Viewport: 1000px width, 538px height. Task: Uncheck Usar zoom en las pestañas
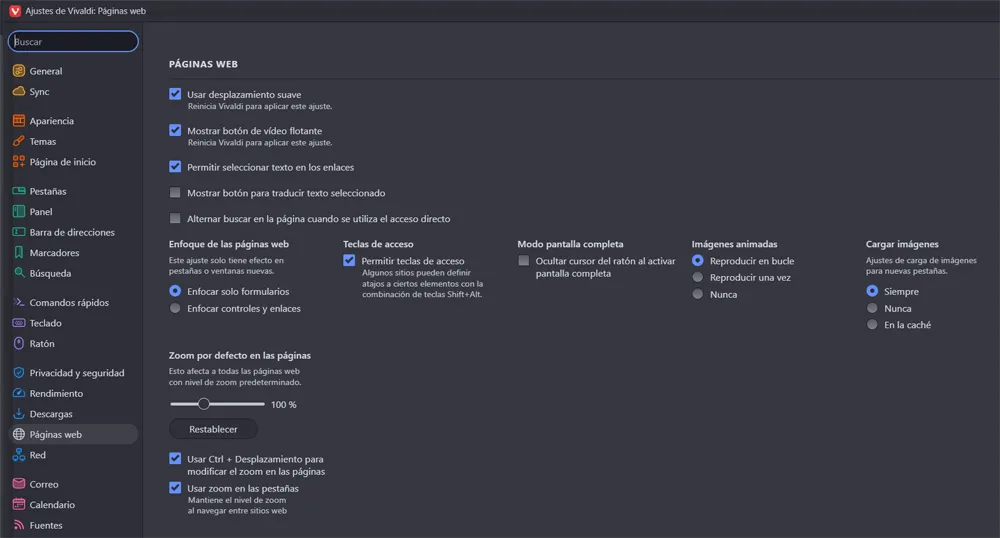tap(175, 488)
